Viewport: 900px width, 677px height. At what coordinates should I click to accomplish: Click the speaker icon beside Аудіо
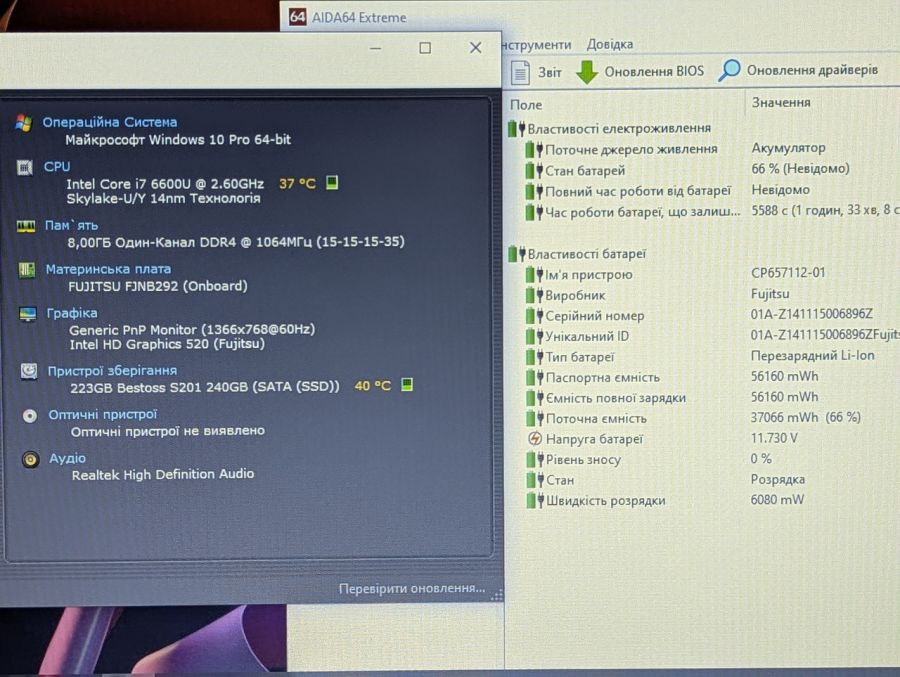(x=30, y=459)
